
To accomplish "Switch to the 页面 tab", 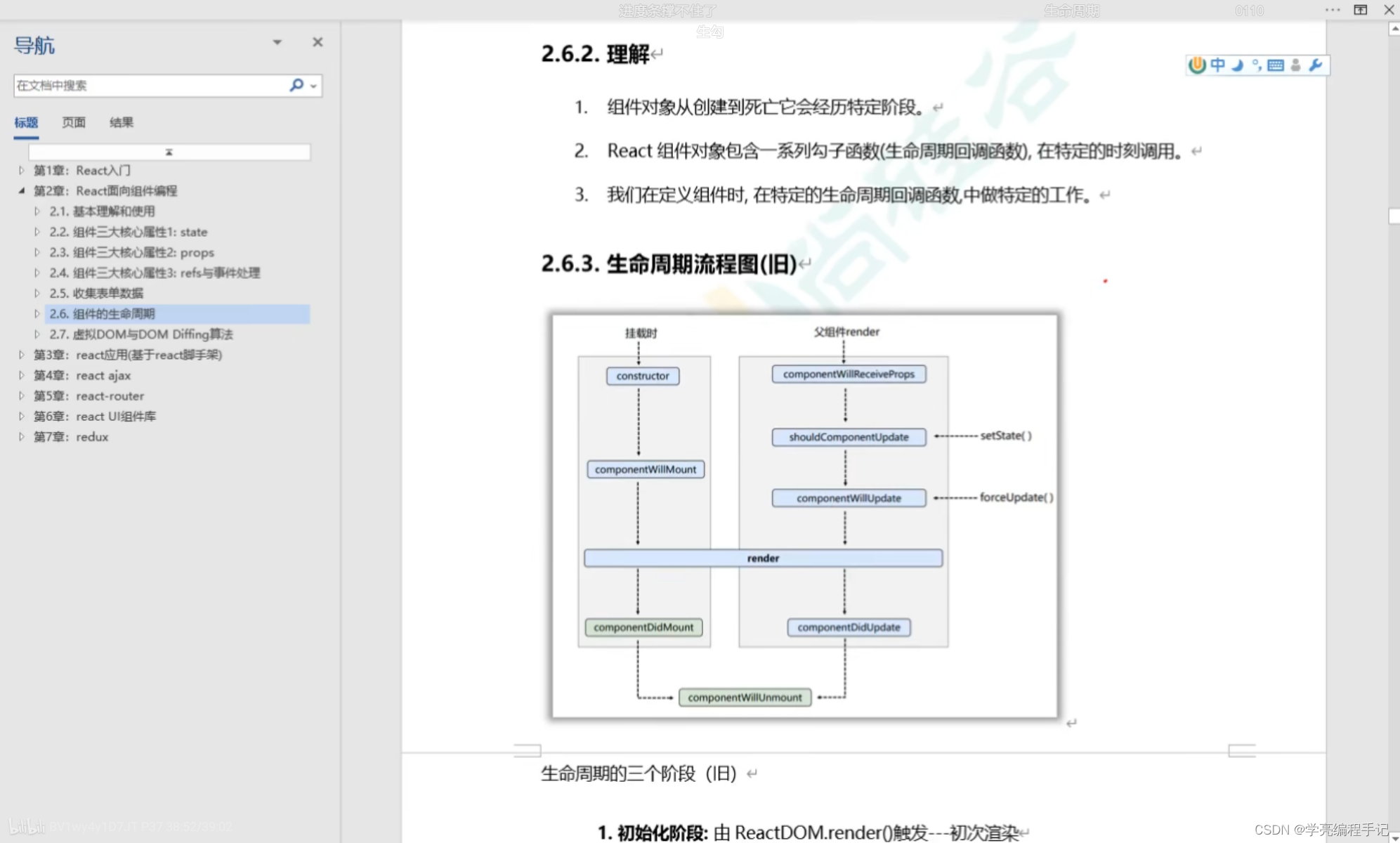I will (x=74, y=122).
